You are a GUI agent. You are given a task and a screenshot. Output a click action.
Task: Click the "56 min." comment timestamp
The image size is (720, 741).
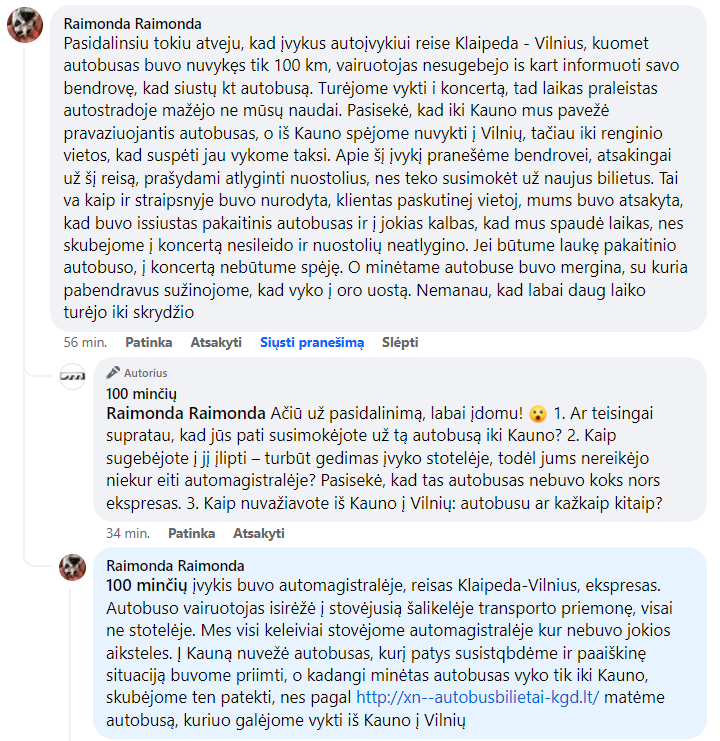click(85, 342)
